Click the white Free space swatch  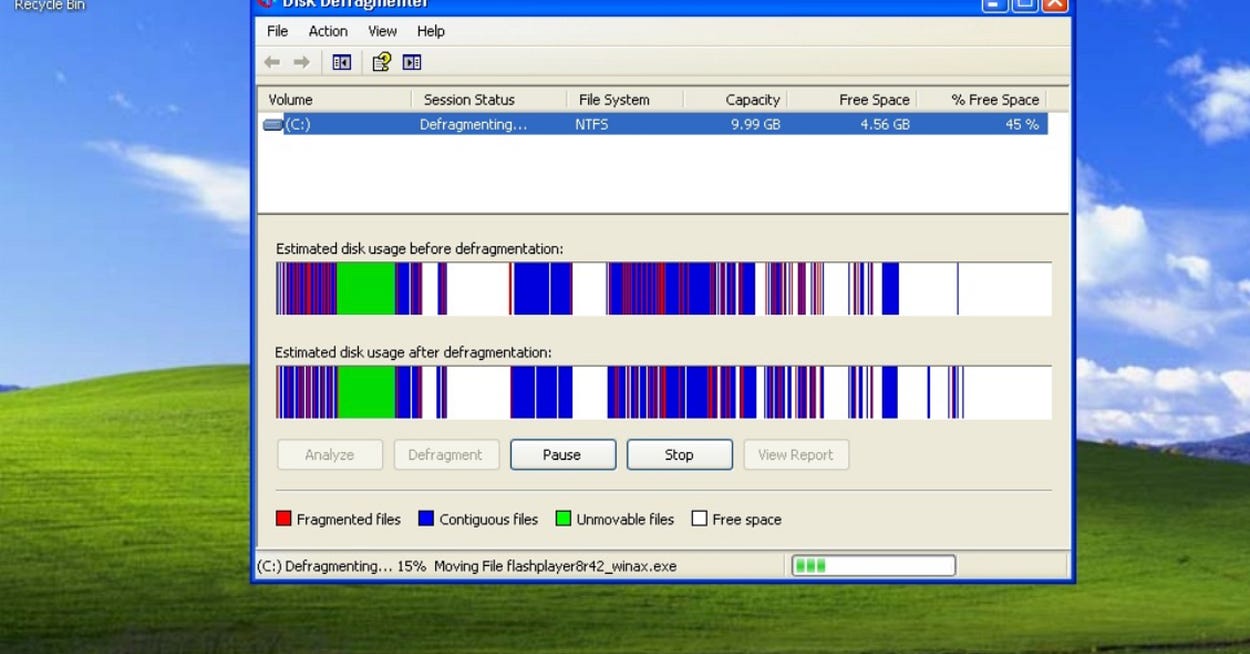click(x=700, y=519)
